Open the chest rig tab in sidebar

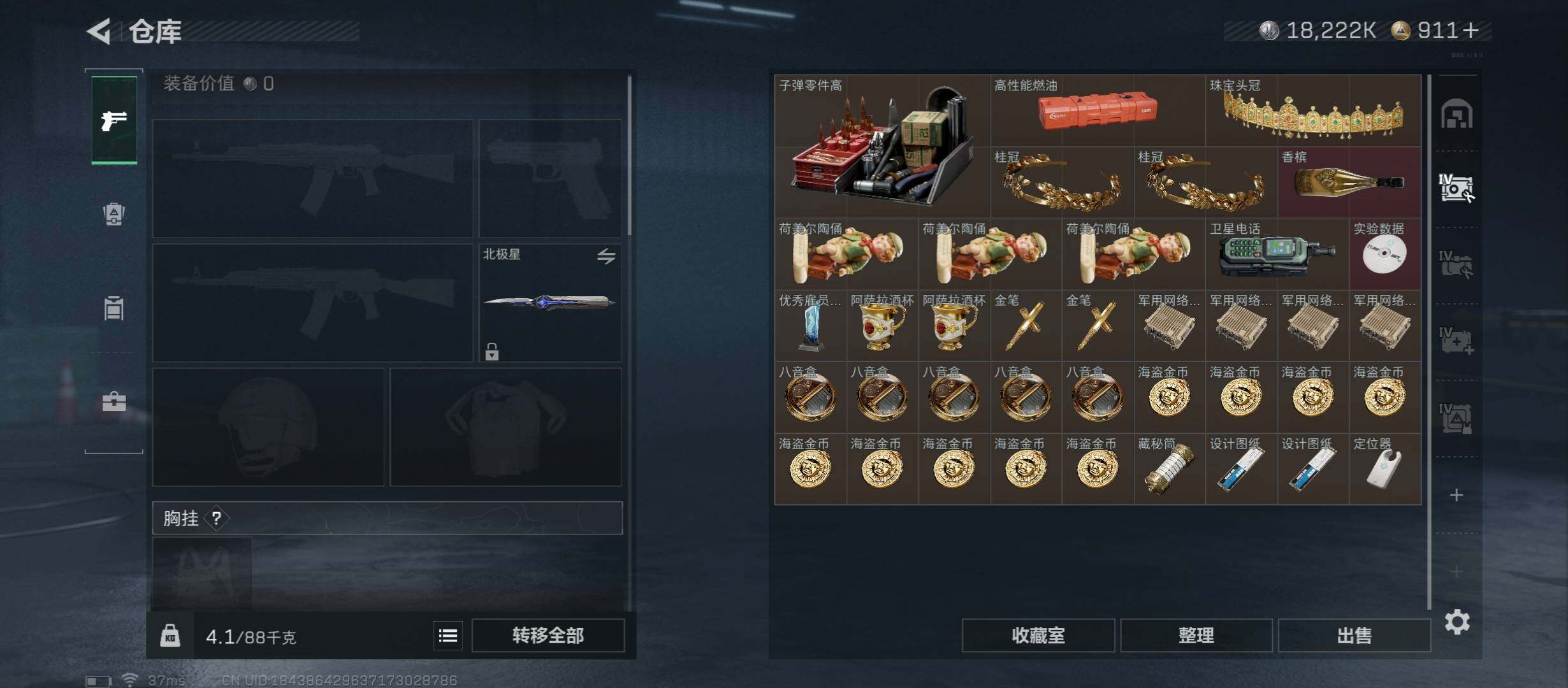[114, 308]
